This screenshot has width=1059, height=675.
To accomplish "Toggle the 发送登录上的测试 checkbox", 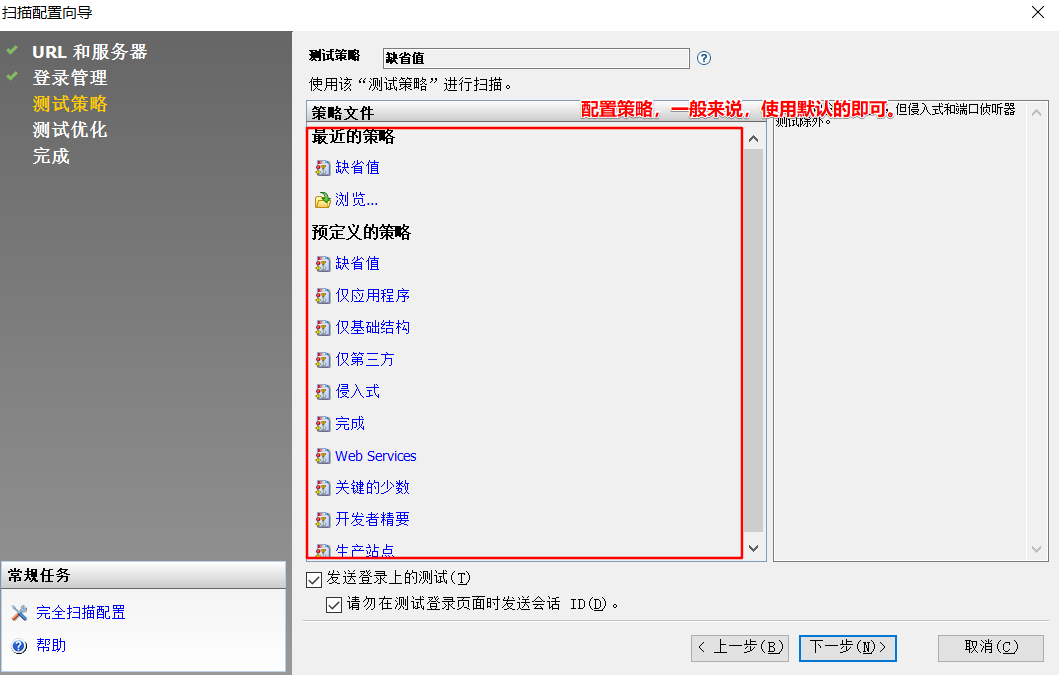I will tap(314, 579).
